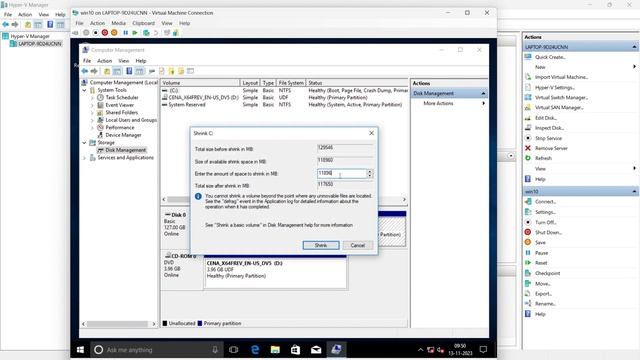Click Help icon in Computer Management toolbar

[129, 71]
